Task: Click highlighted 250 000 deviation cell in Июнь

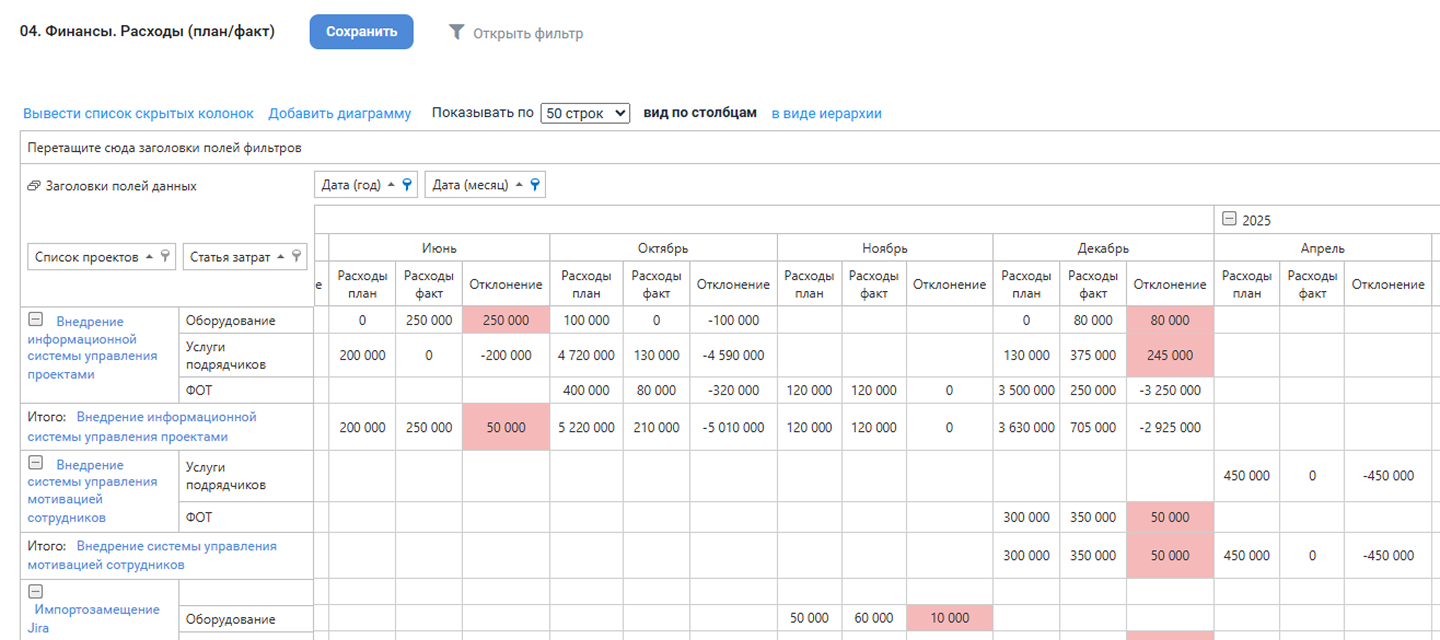Action: pos(505,320)
